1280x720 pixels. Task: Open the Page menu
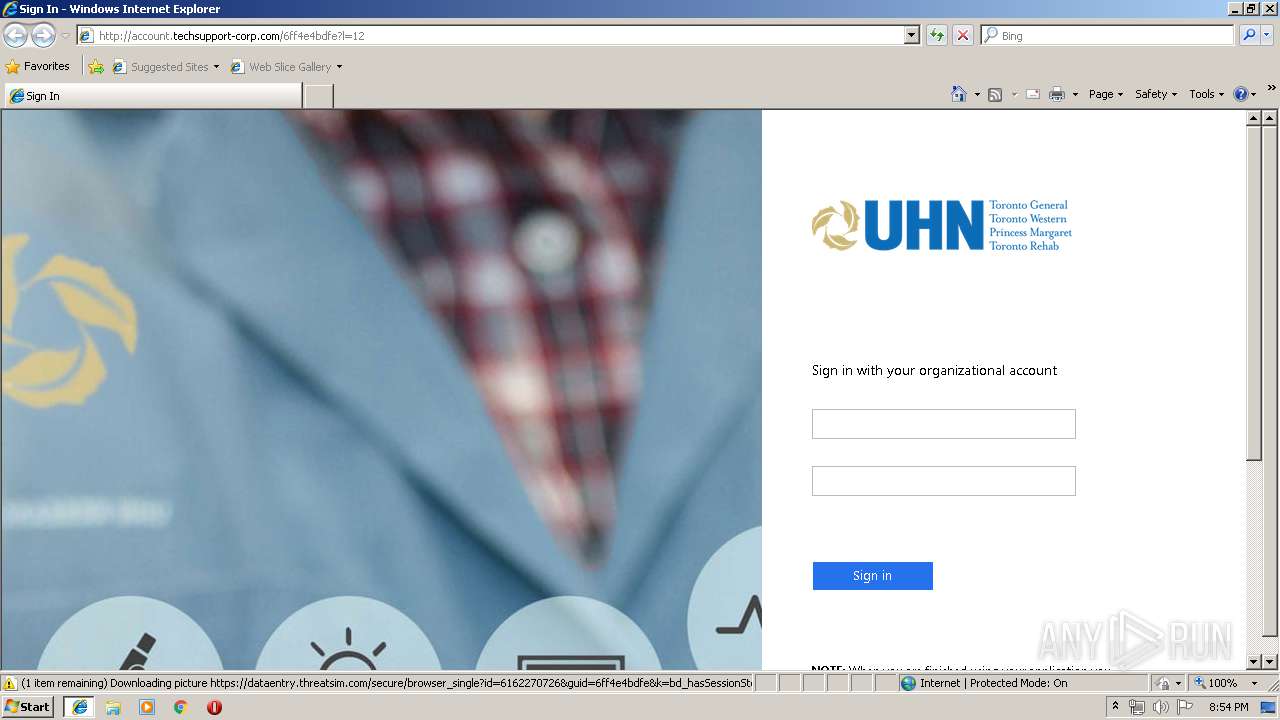point(1105,94)
